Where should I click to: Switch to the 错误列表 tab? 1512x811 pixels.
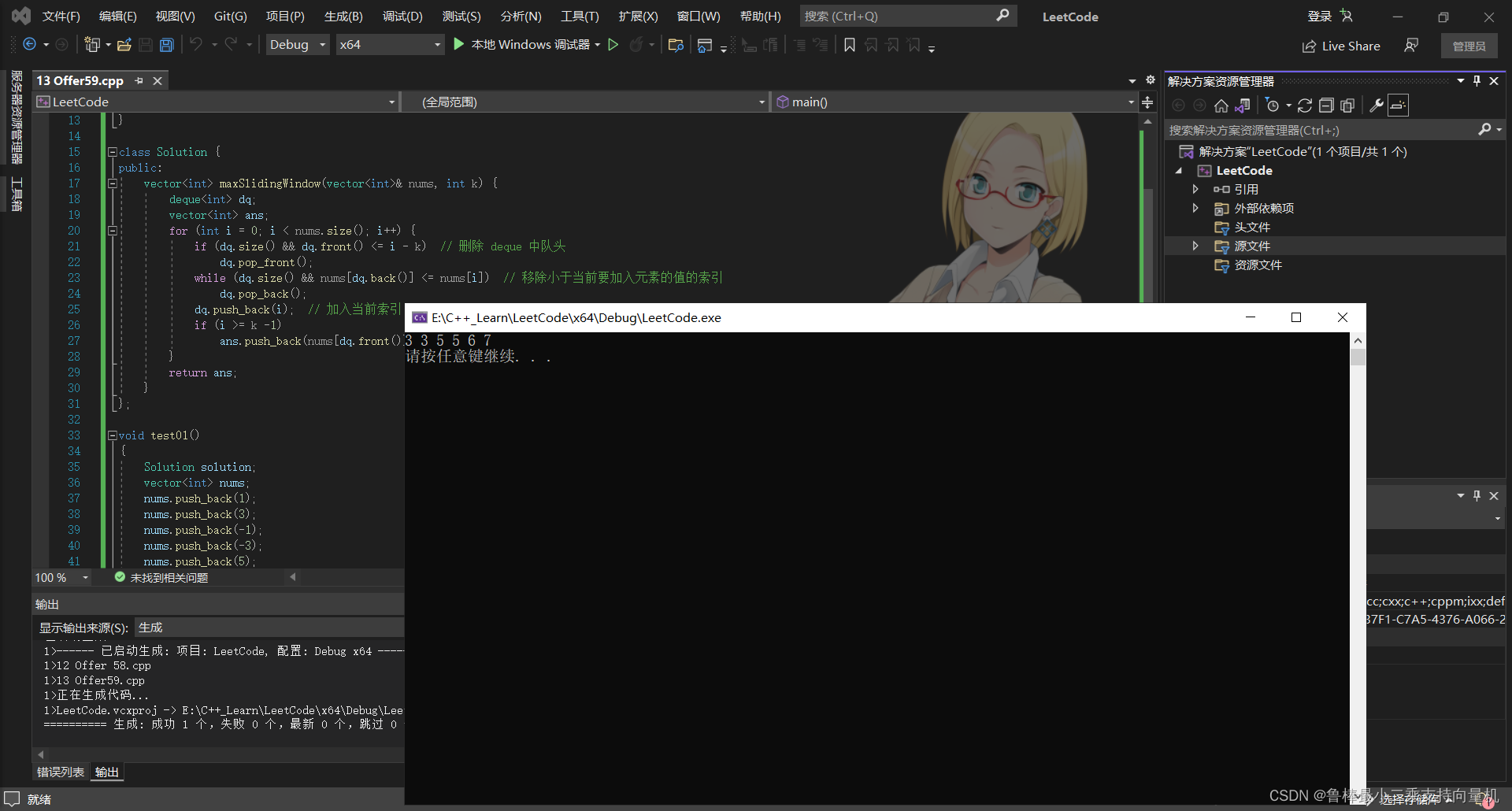(61, 772)
